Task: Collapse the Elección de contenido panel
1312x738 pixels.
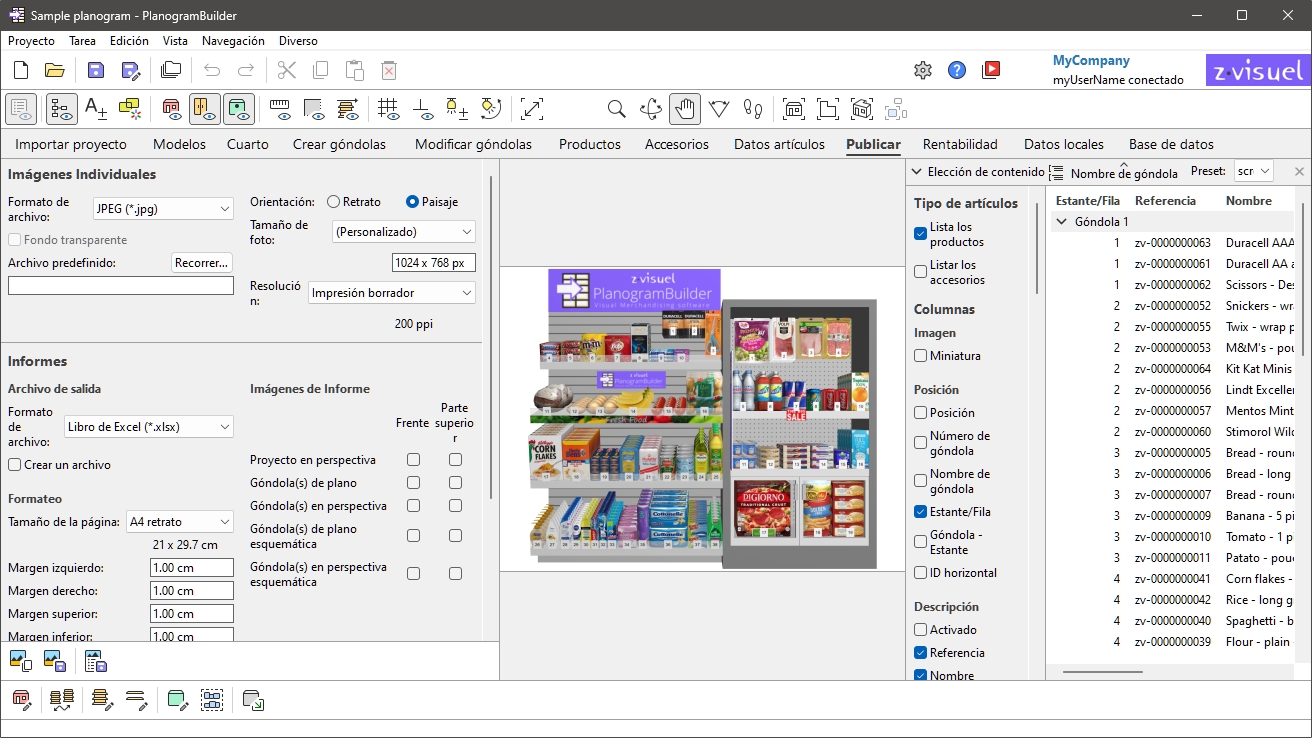Action: pyautogui.click(x=918, y=172)
